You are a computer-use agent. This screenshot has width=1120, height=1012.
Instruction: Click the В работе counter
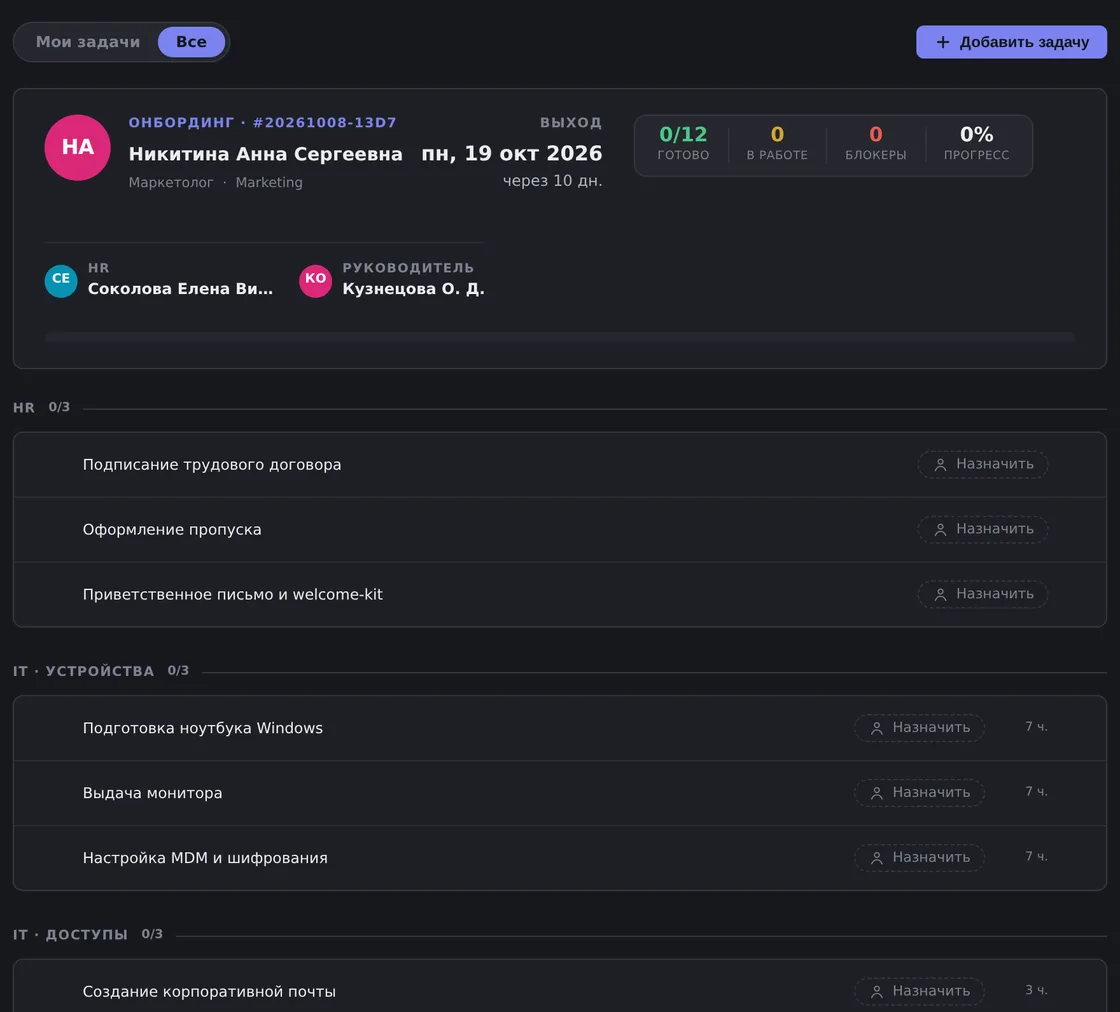tap(777, 144)
